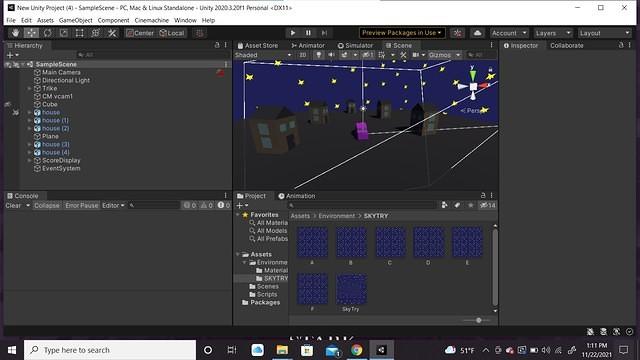Select the Rect Transform tool
The width and height of the screenshot is (640, 360).
(80, 33)
